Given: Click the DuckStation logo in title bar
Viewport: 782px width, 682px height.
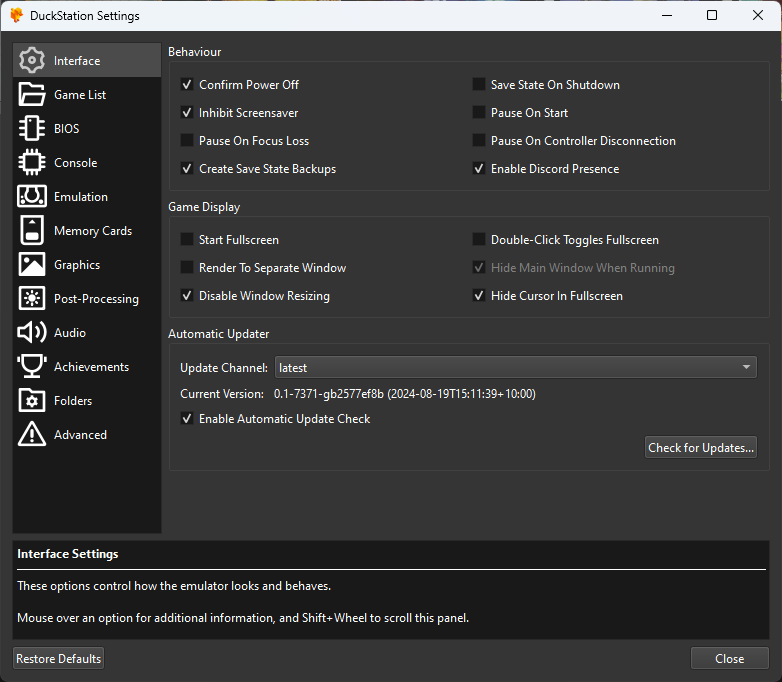Looking at the screenshot, I should [x=16, y=15].
